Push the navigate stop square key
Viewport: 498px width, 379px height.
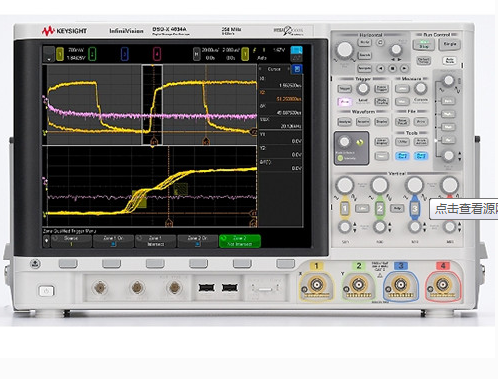click(393, 68)
